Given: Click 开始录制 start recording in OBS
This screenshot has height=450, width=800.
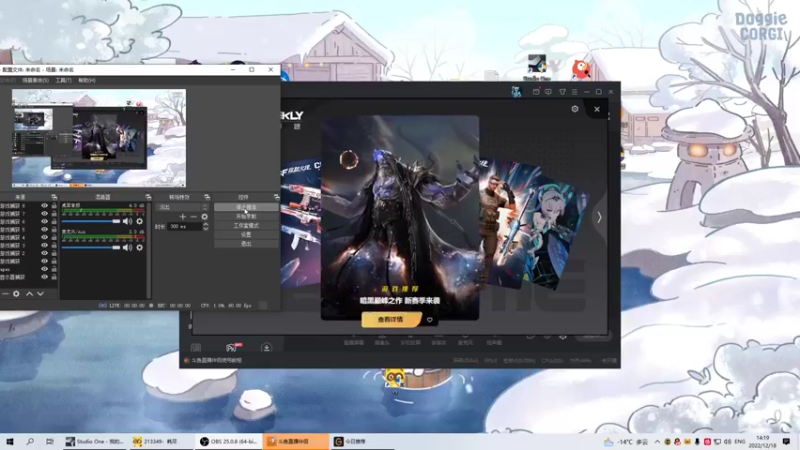Looking at the screenshot, I should click(246, 216).
